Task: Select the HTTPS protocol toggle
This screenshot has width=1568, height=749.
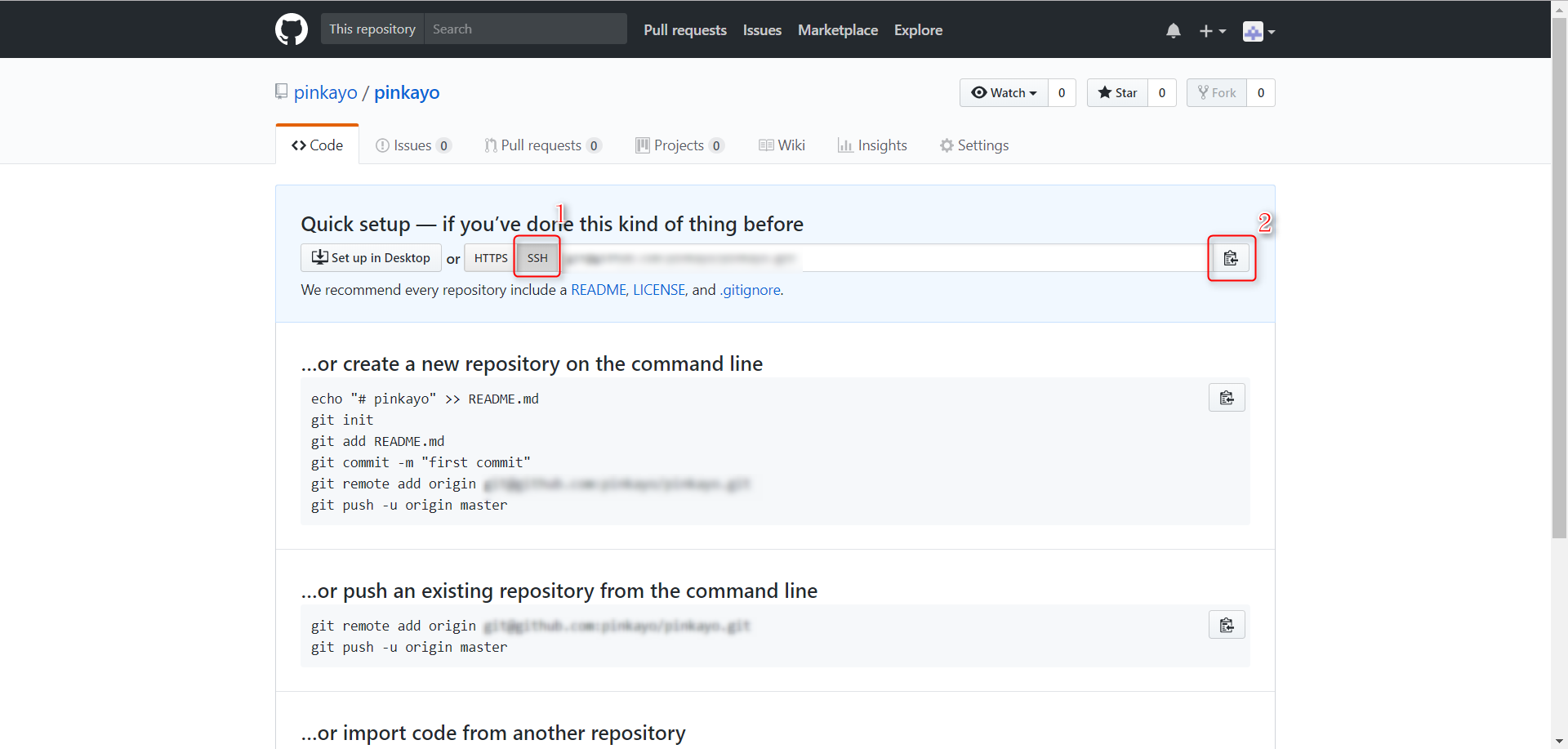Action: (491, 258)
